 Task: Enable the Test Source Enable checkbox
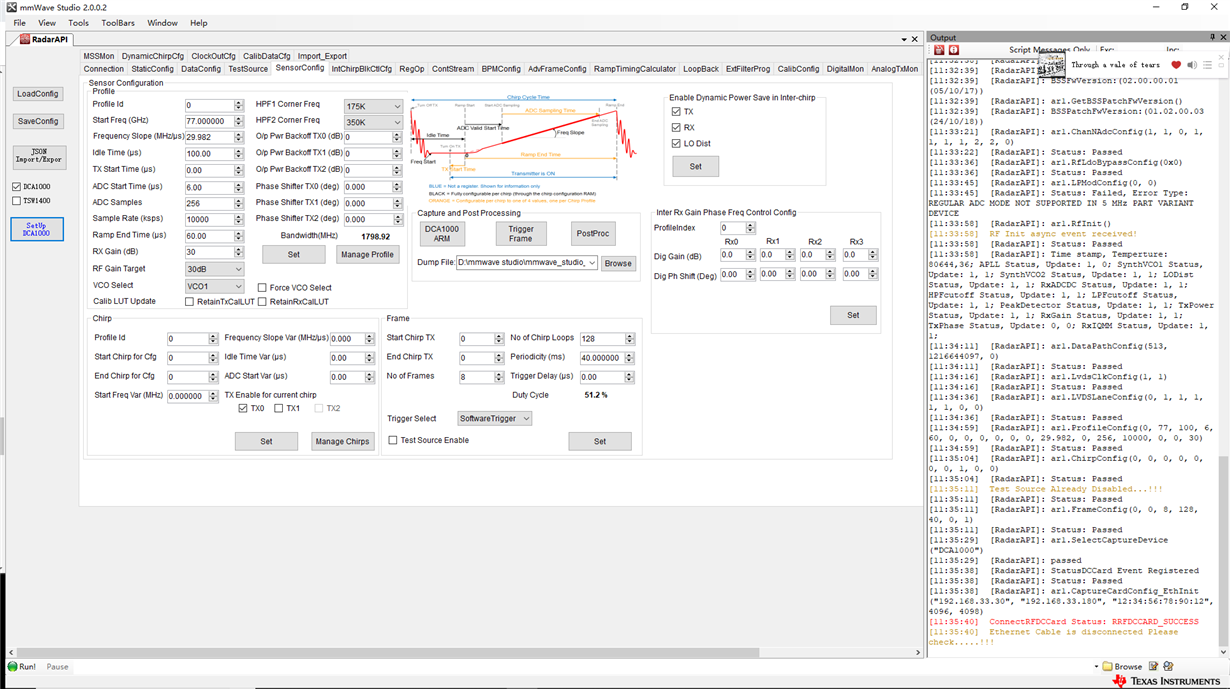pos(393,440)
